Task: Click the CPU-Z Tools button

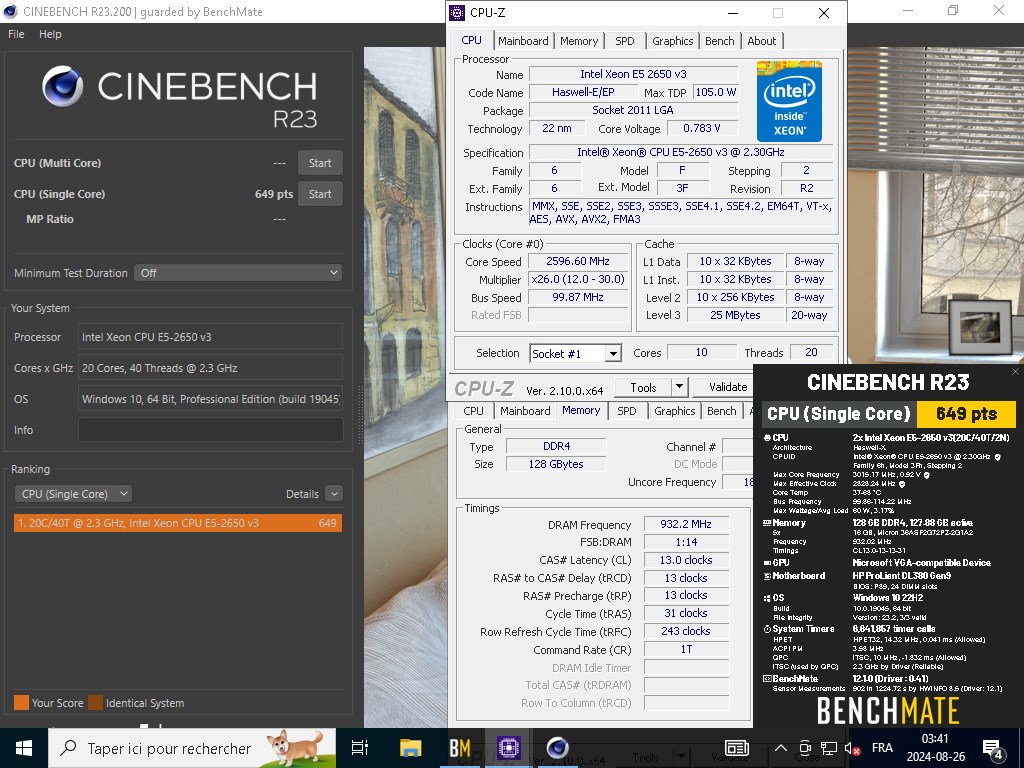Action: click(643, 387)
